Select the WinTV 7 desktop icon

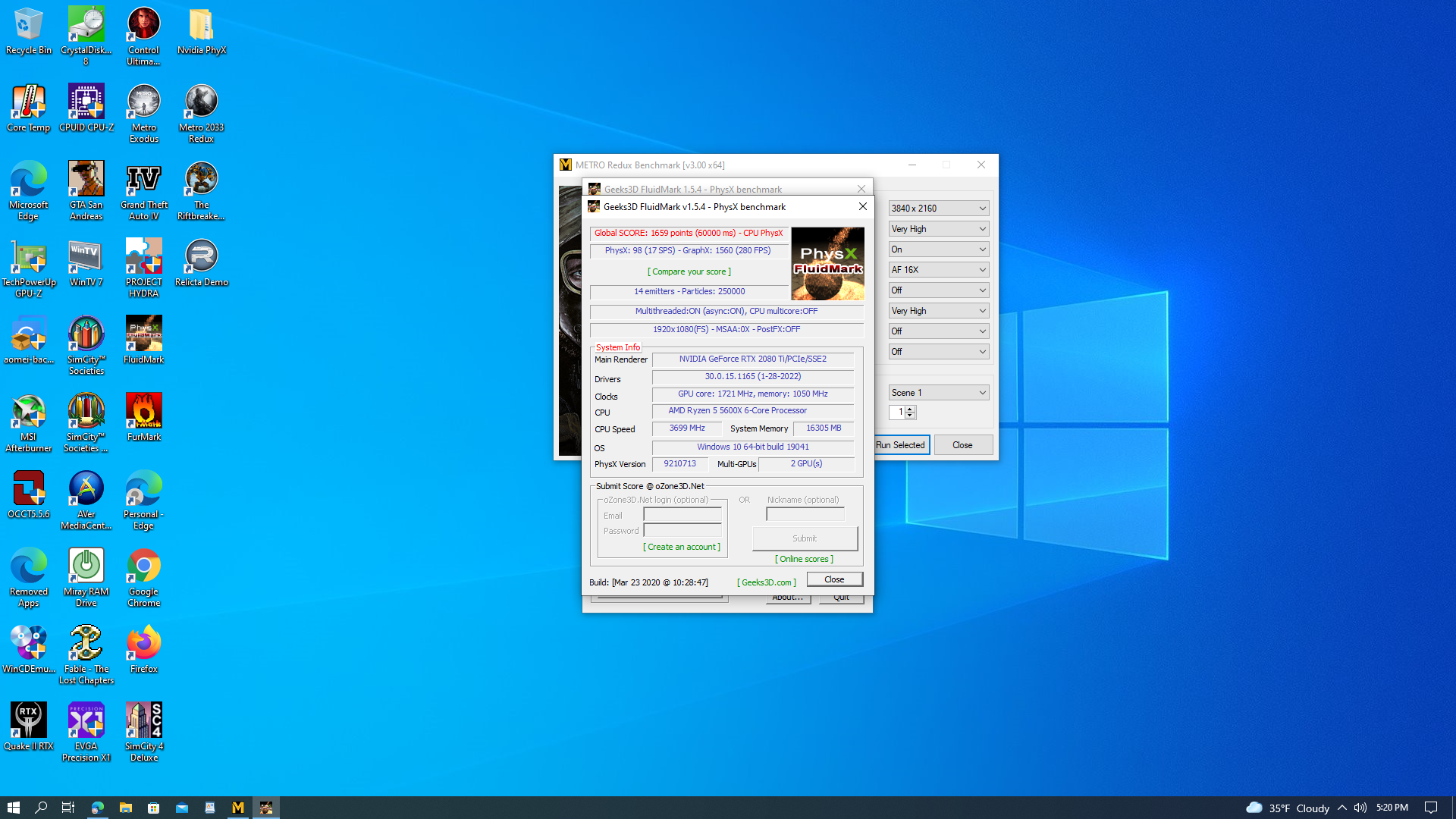click(86, 263)
